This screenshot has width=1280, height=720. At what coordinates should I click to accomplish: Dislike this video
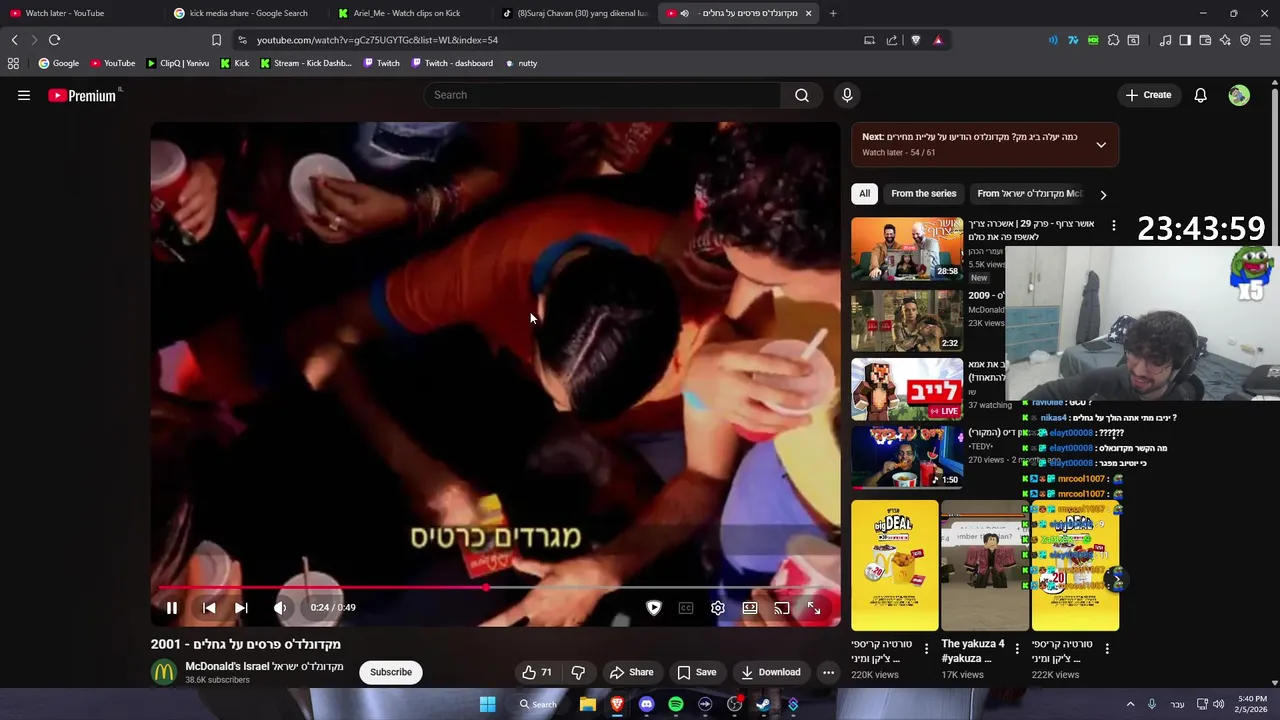578,672
